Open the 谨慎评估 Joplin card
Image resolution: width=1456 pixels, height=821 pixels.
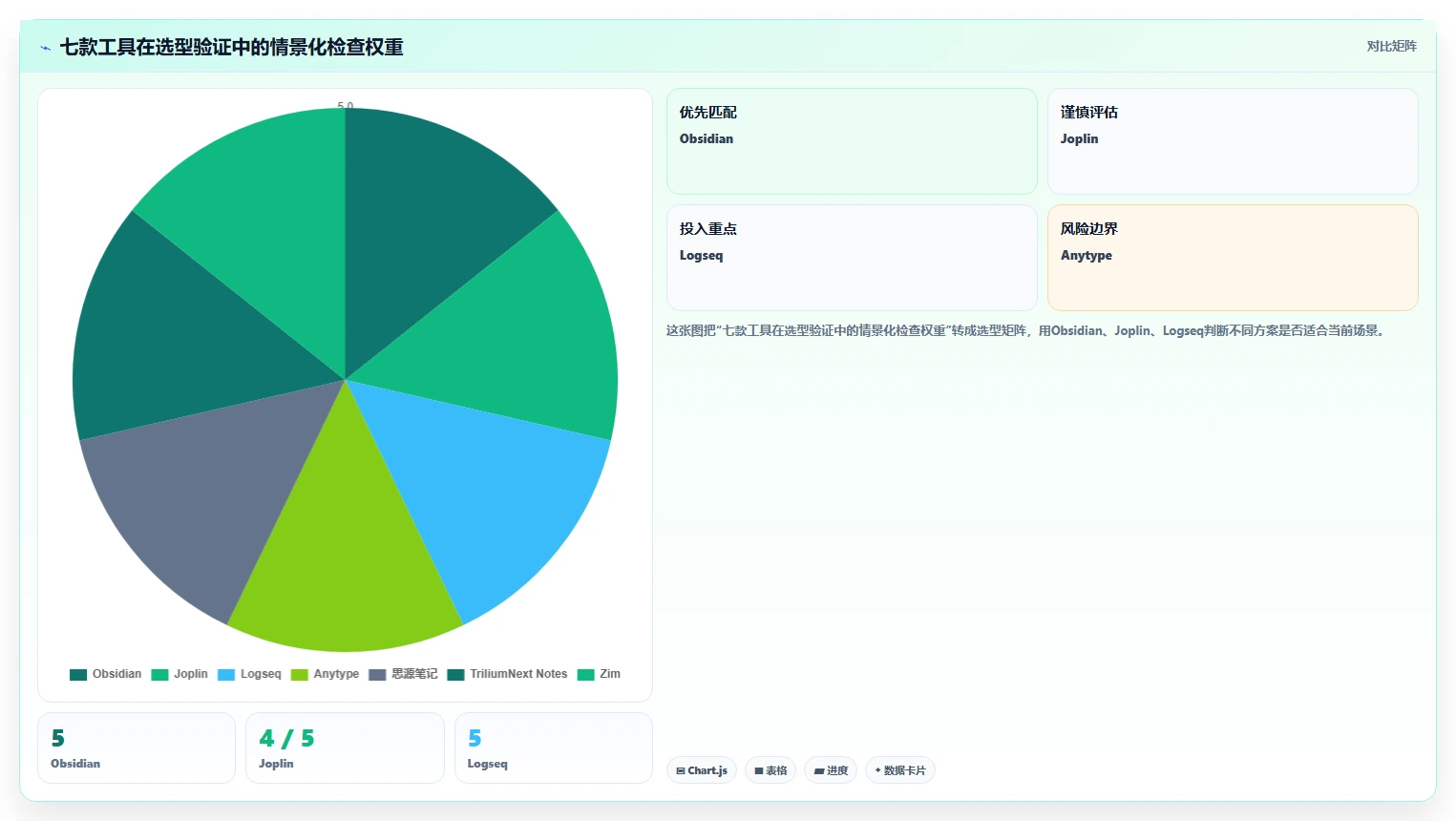[x=1233, y=141]
